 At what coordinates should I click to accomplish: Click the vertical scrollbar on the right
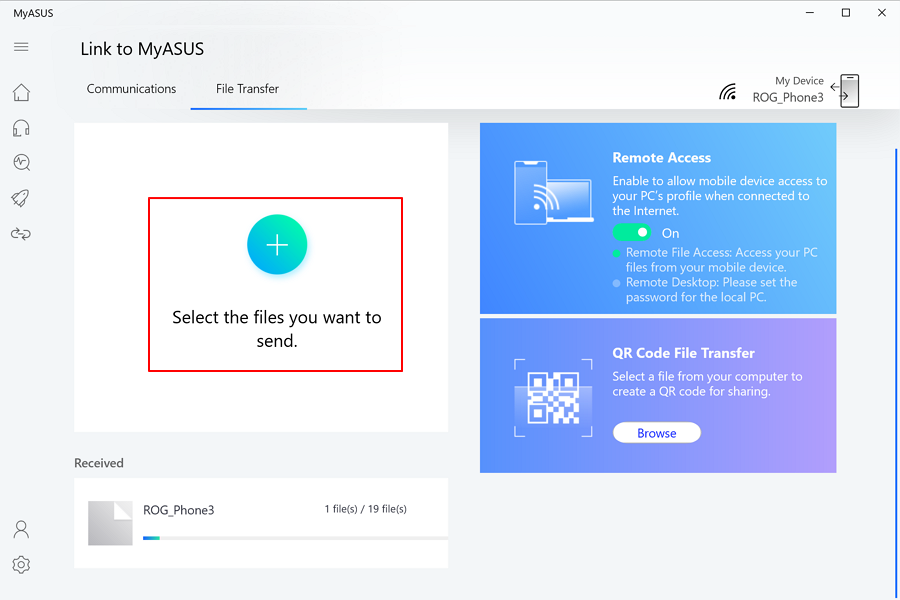click(x=897, y=372)
